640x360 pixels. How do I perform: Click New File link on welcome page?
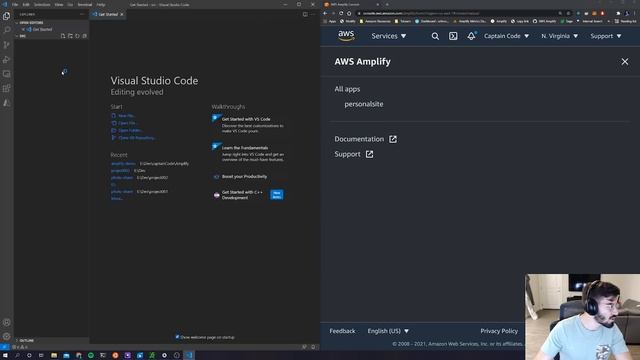[x=123, y=116]
